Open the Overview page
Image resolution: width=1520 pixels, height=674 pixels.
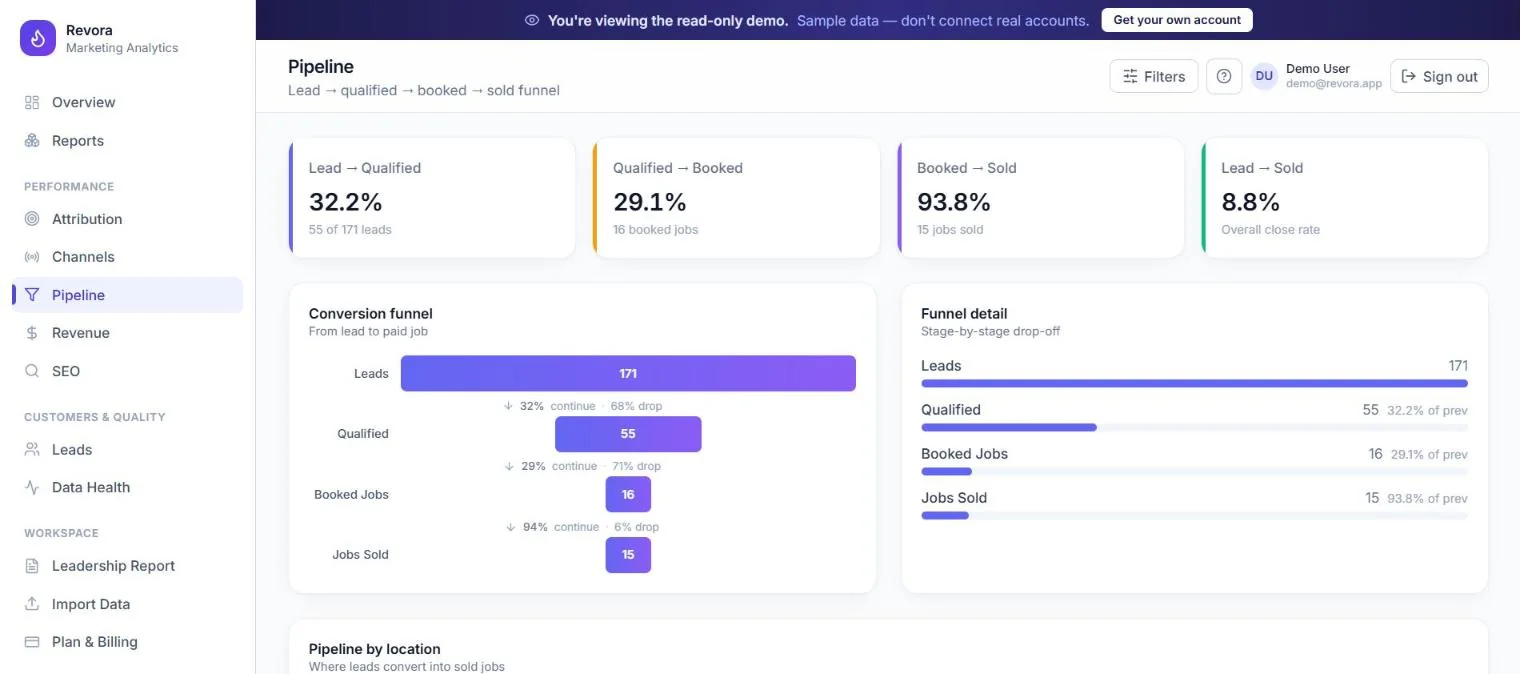[x=127, y=102]
